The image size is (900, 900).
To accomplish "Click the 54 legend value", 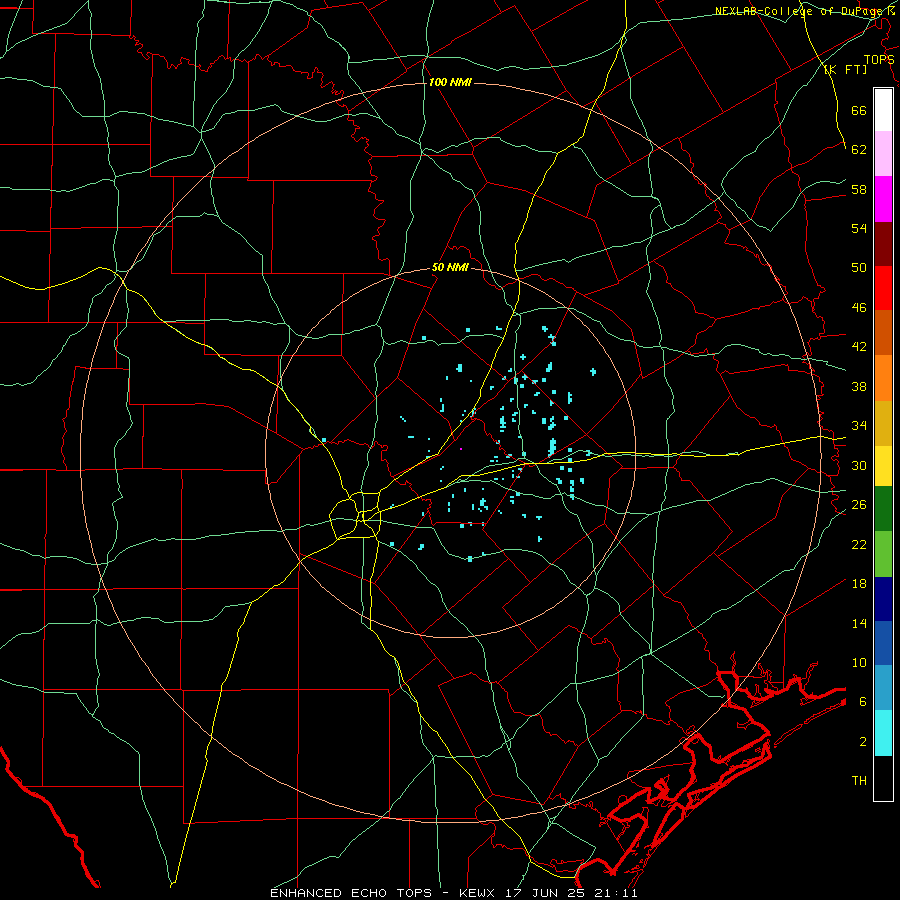I will 859,228.
